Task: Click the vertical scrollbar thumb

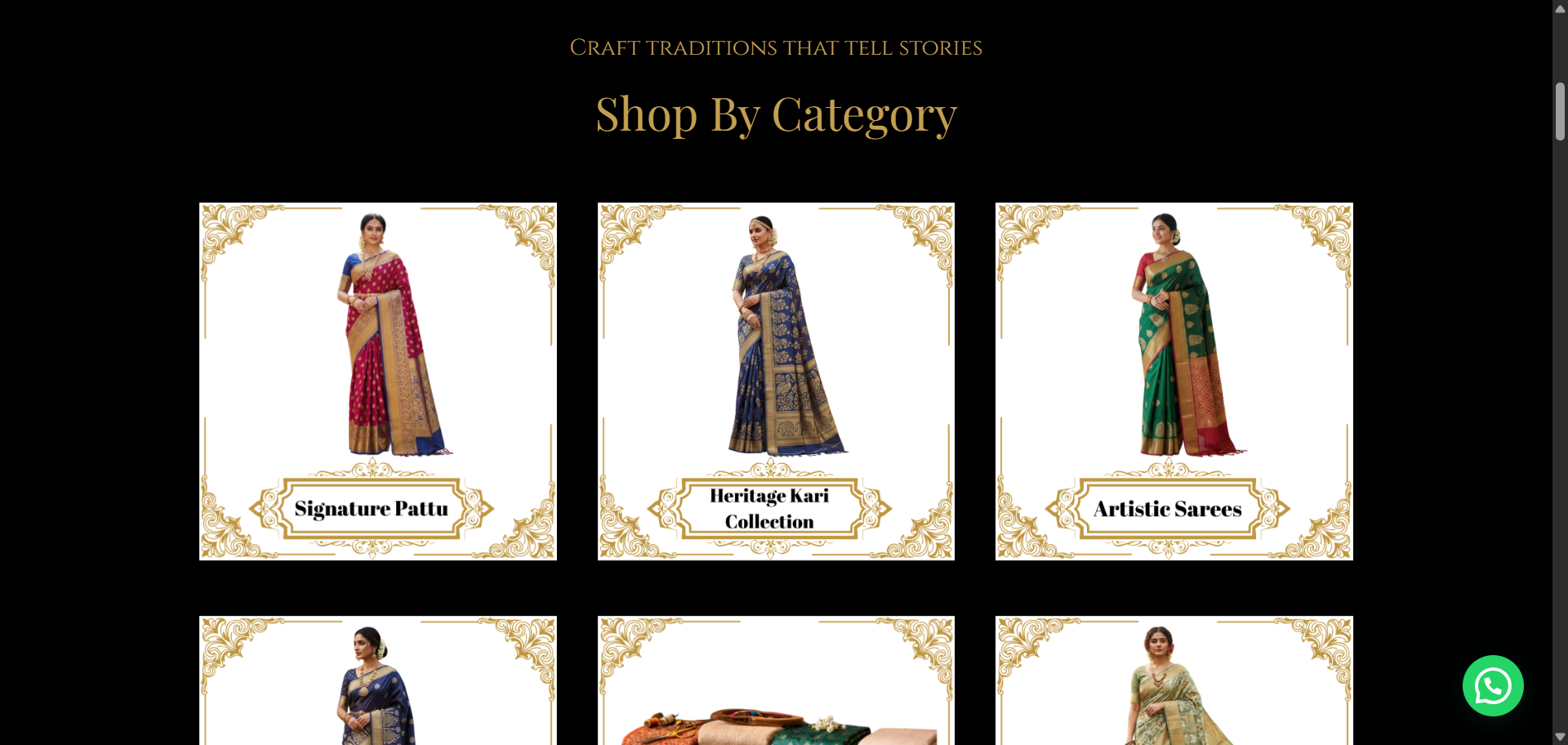Action: (x=1560, y=111)
